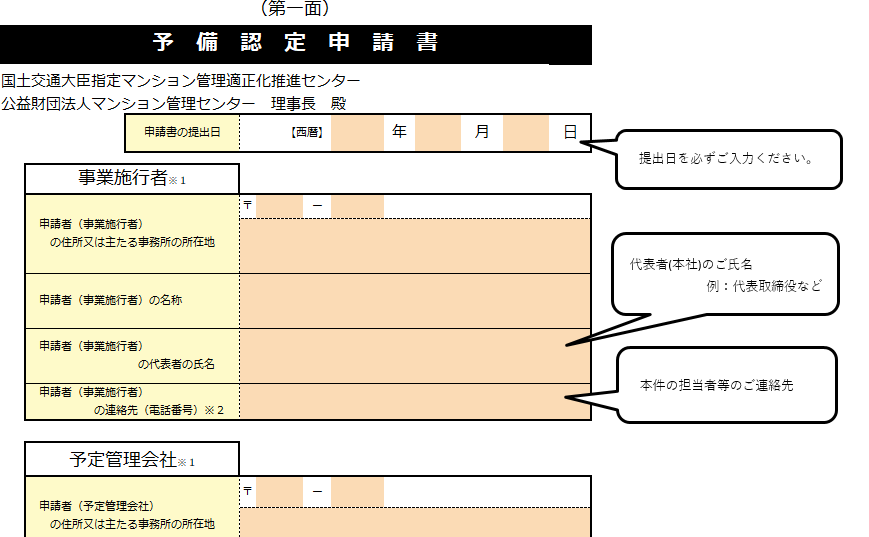Screen dimensions: 869x537
Task: Click the 事業施行者 の住所又は主たる事務所の所在地 label
Action: tap(126, 233)
